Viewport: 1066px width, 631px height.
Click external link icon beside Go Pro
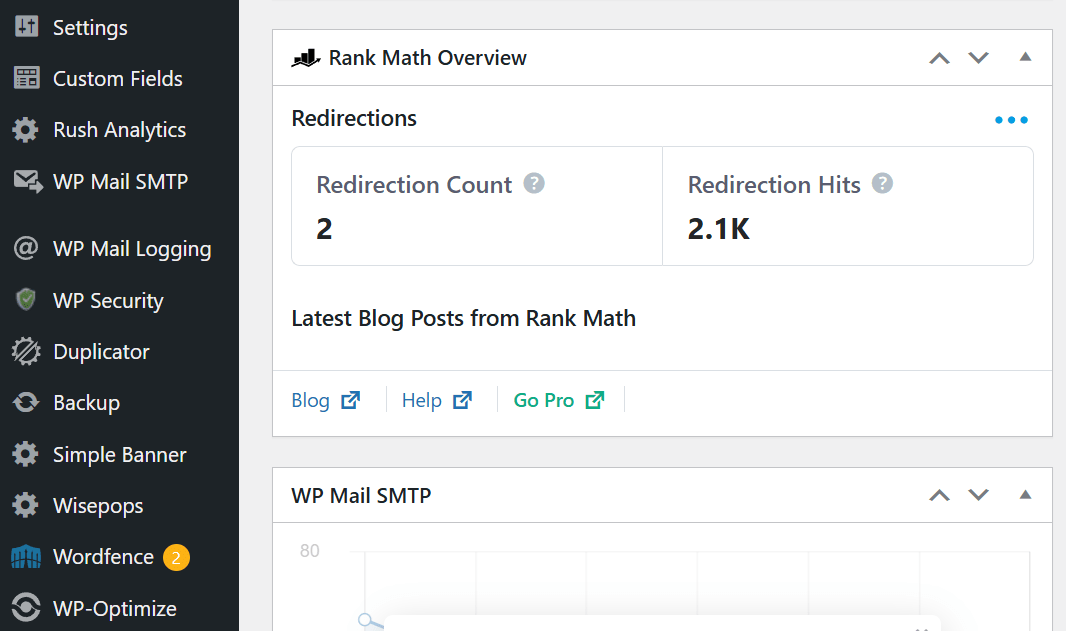click(x=595, y=400)
